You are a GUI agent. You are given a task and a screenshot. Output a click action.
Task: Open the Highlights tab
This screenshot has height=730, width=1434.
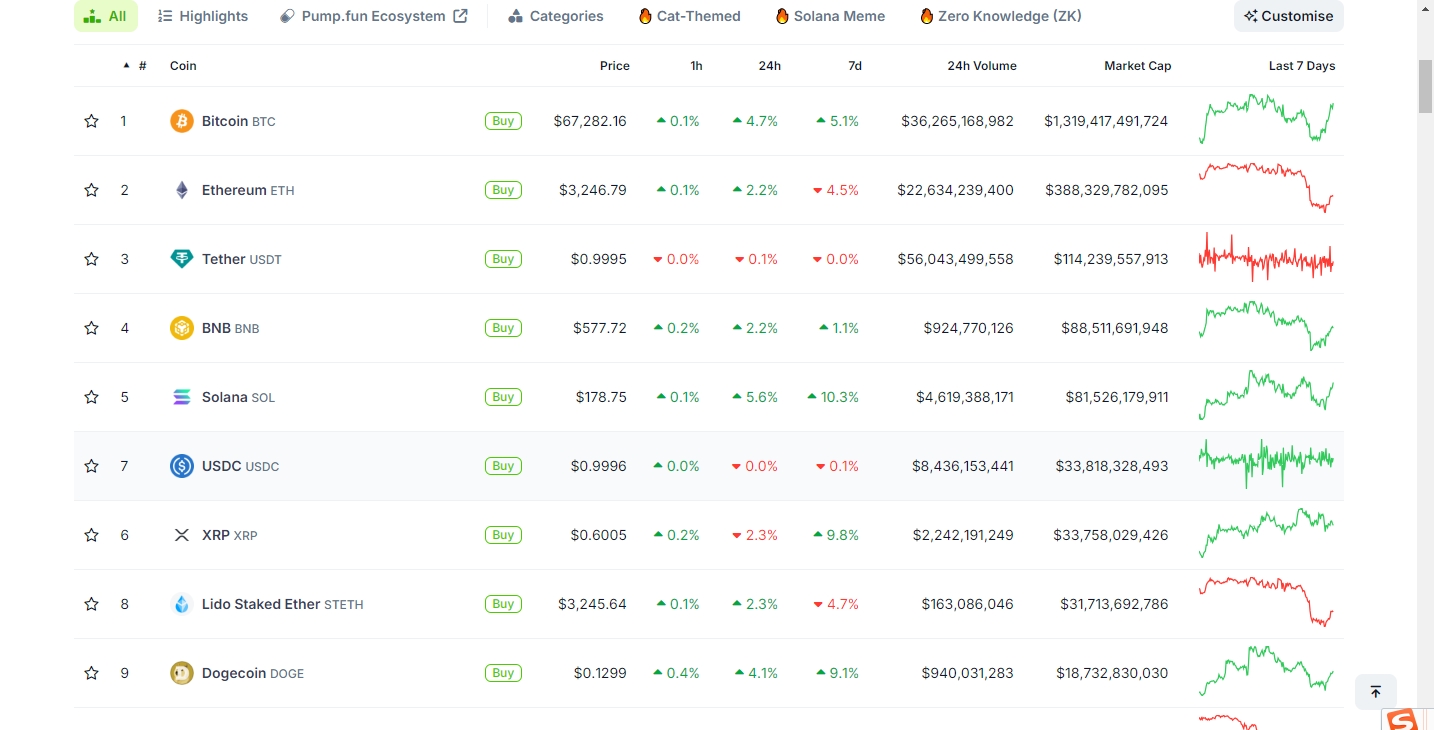point(203,16)
